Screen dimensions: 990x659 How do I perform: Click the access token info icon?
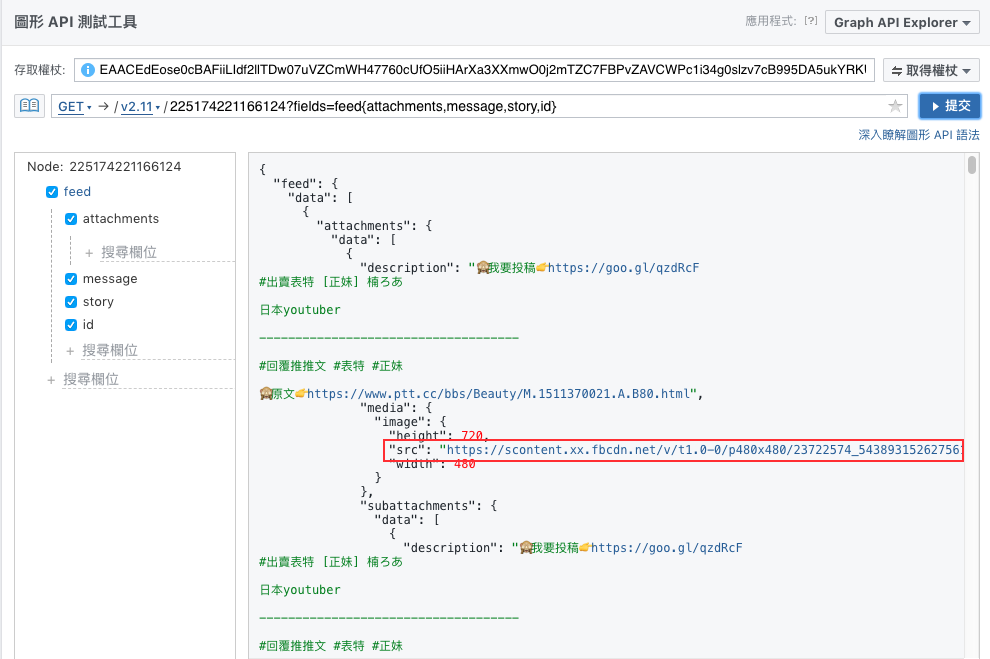(x=88, y=70)
